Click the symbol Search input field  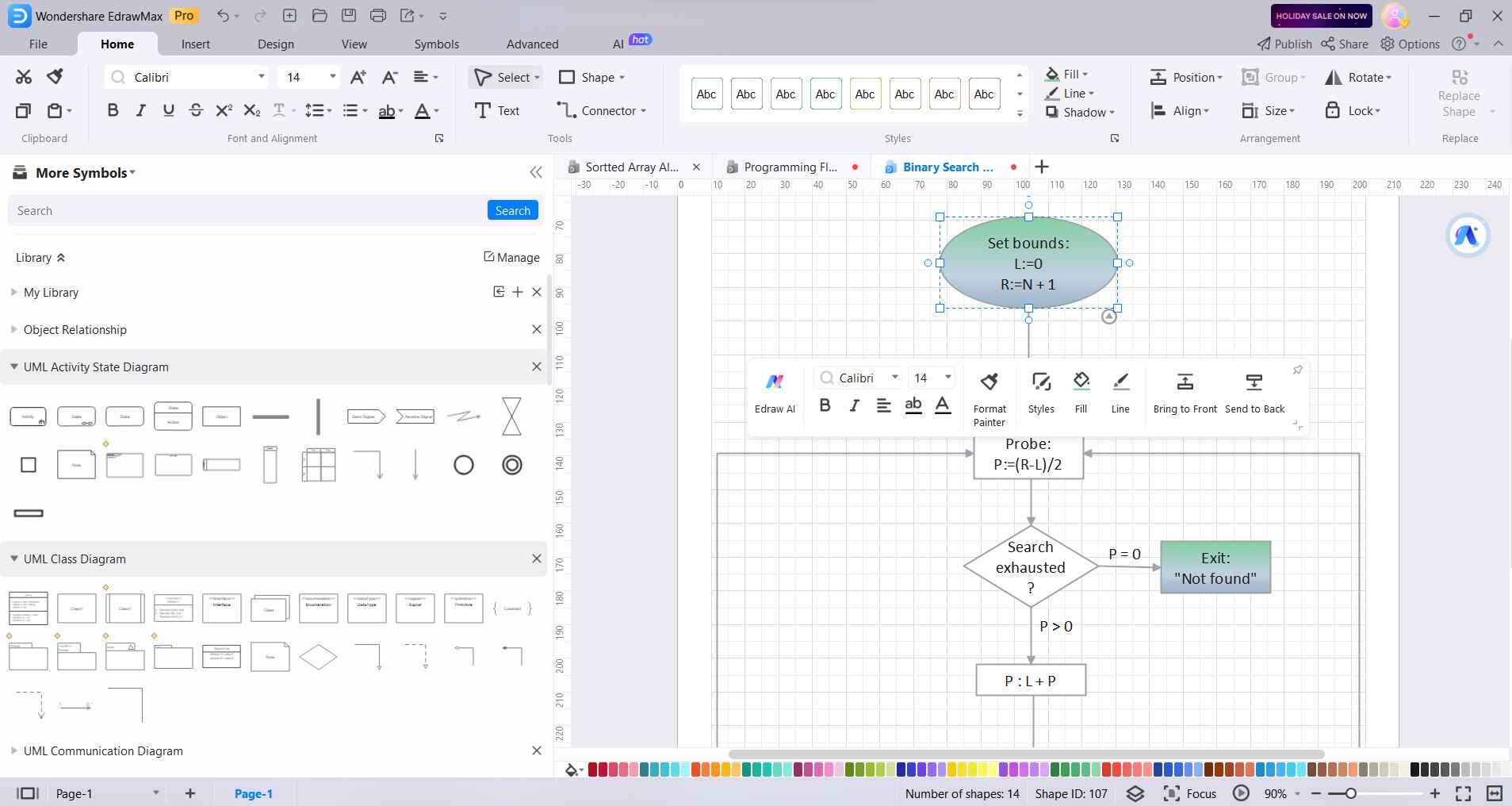click(247, 210)
